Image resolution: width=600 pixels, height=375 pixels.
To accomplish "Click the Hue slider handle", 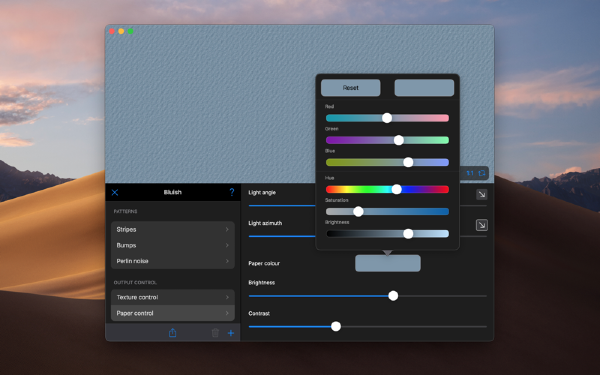I will pyautogui.click(x=397, y=189).
